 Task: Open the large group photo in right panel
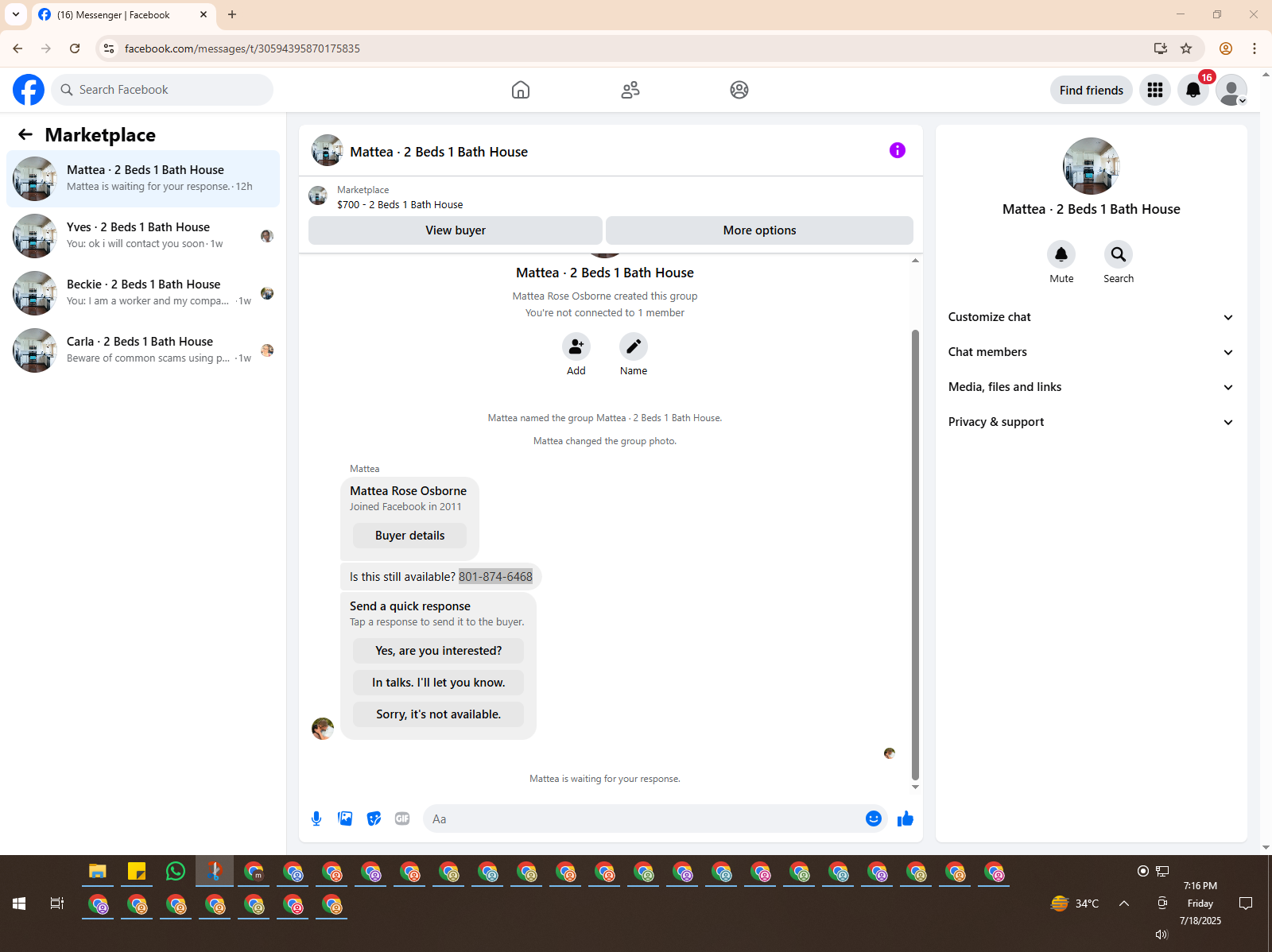pos(1091,166)
